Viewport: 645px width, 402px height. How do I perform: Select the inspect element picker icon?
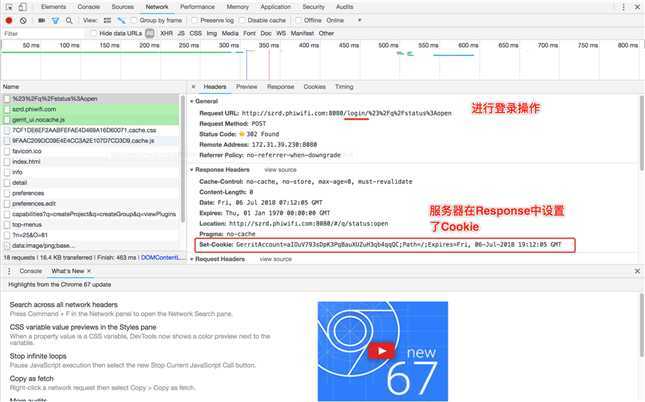tap(9, 7)
